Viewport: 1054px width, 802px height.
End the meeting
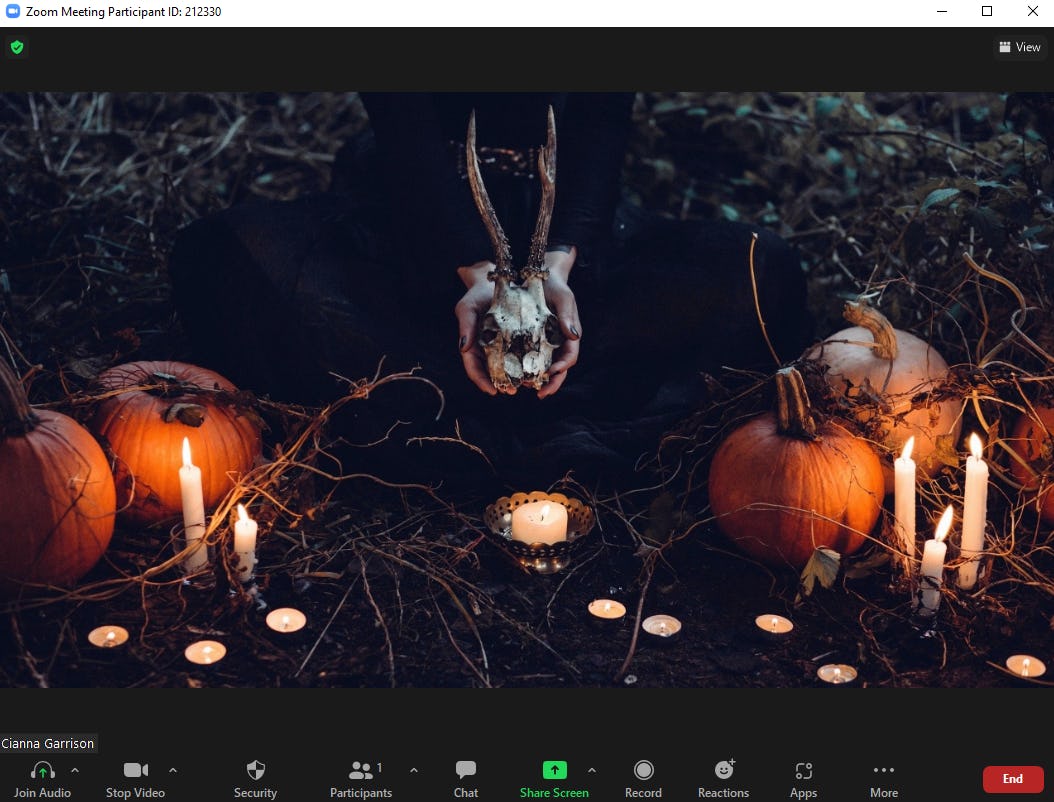[1012, 778]
